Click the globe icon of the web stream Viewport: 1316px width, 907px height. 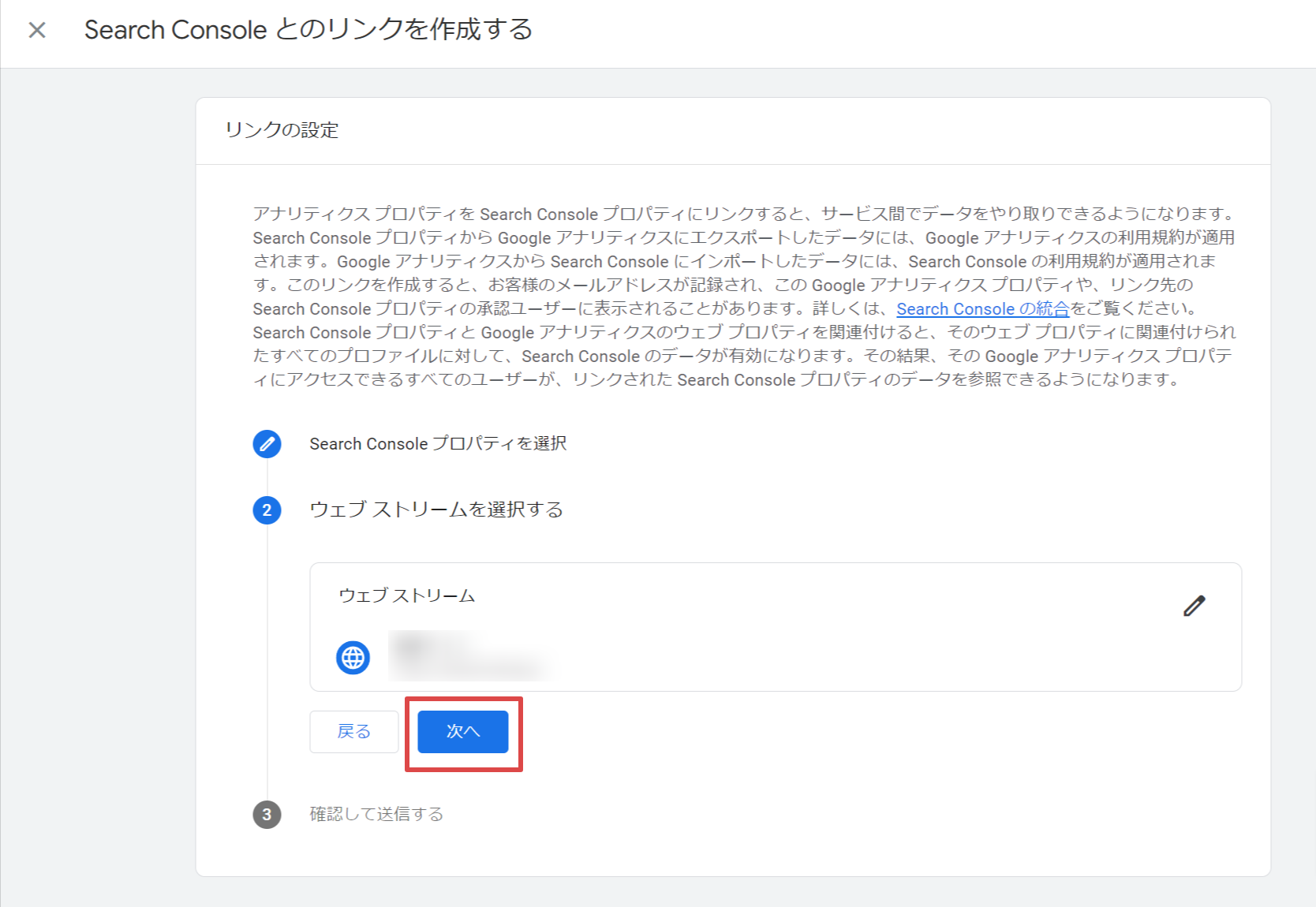[x=353, y=657]
